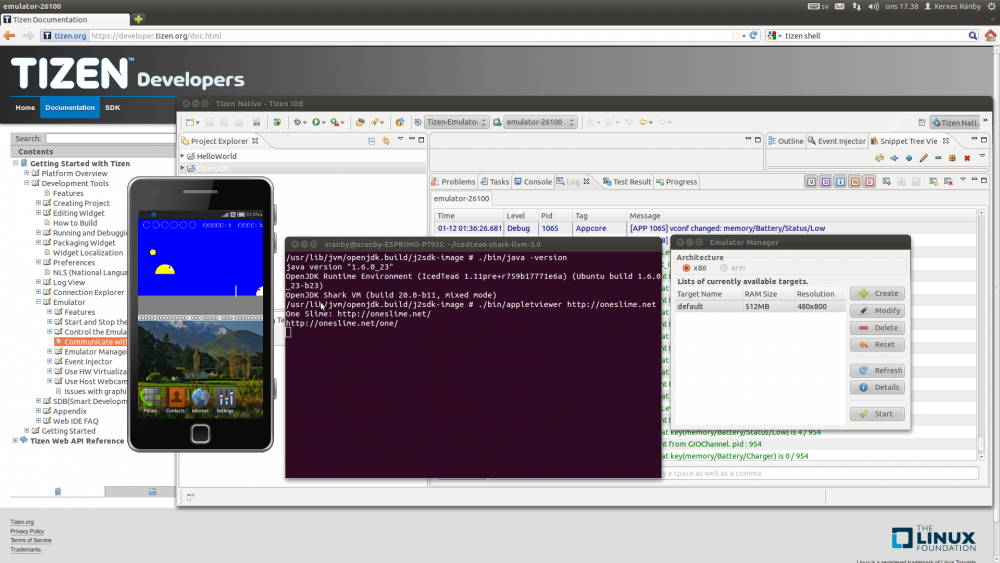The height and width of the screenshot is (563, 1000).
Task: Open the Tizen-Emulator dropdown in toolbar
Action: [456, 122]
